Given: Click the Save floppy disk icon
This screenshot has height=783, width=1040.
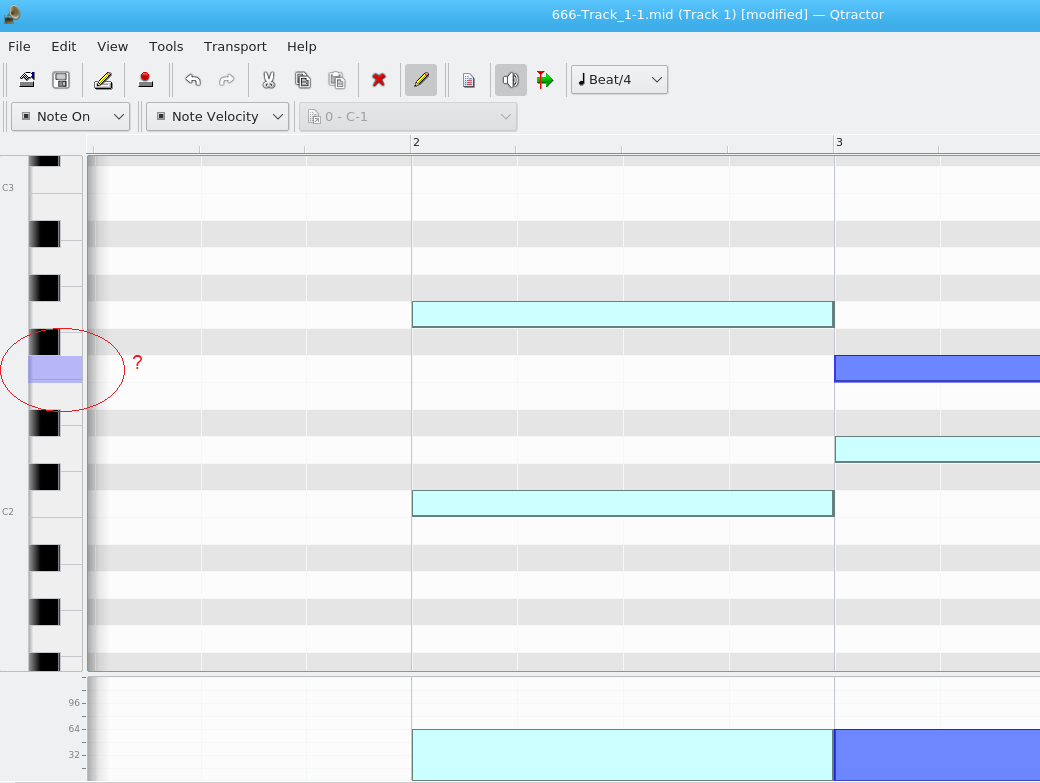Looking at the screenshot, I should tap(61, 80).
